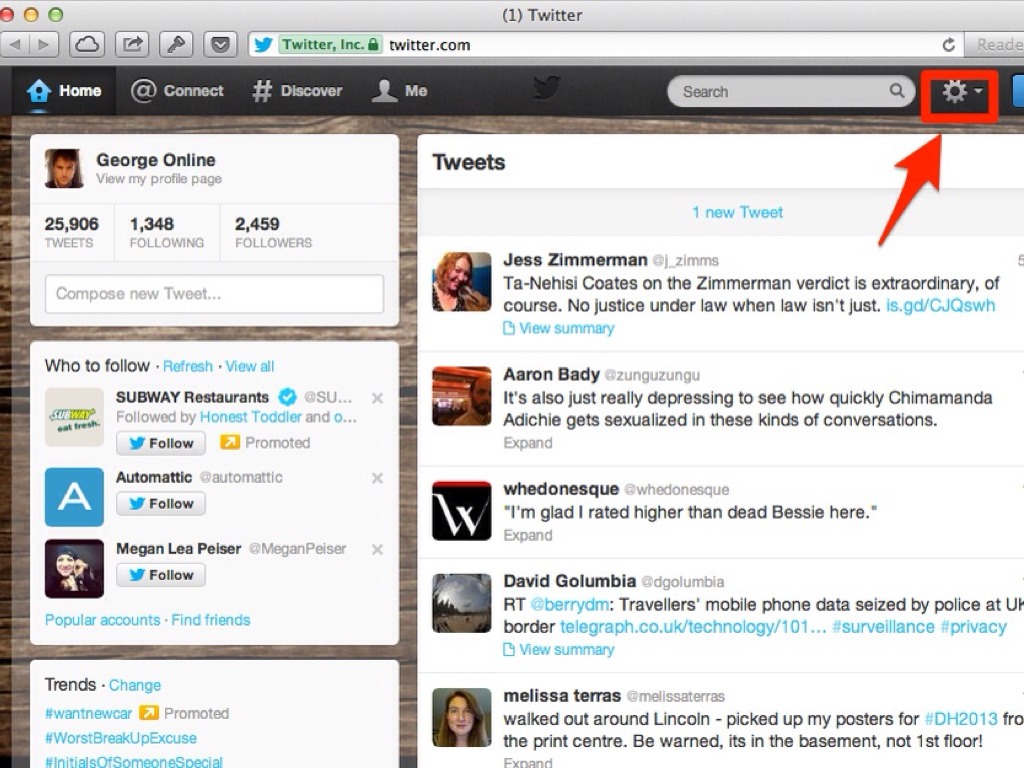Viewport: 1024px width, 768px height.
Task: Reload the page with the refresh icon
Action: [x=948, y=45]
